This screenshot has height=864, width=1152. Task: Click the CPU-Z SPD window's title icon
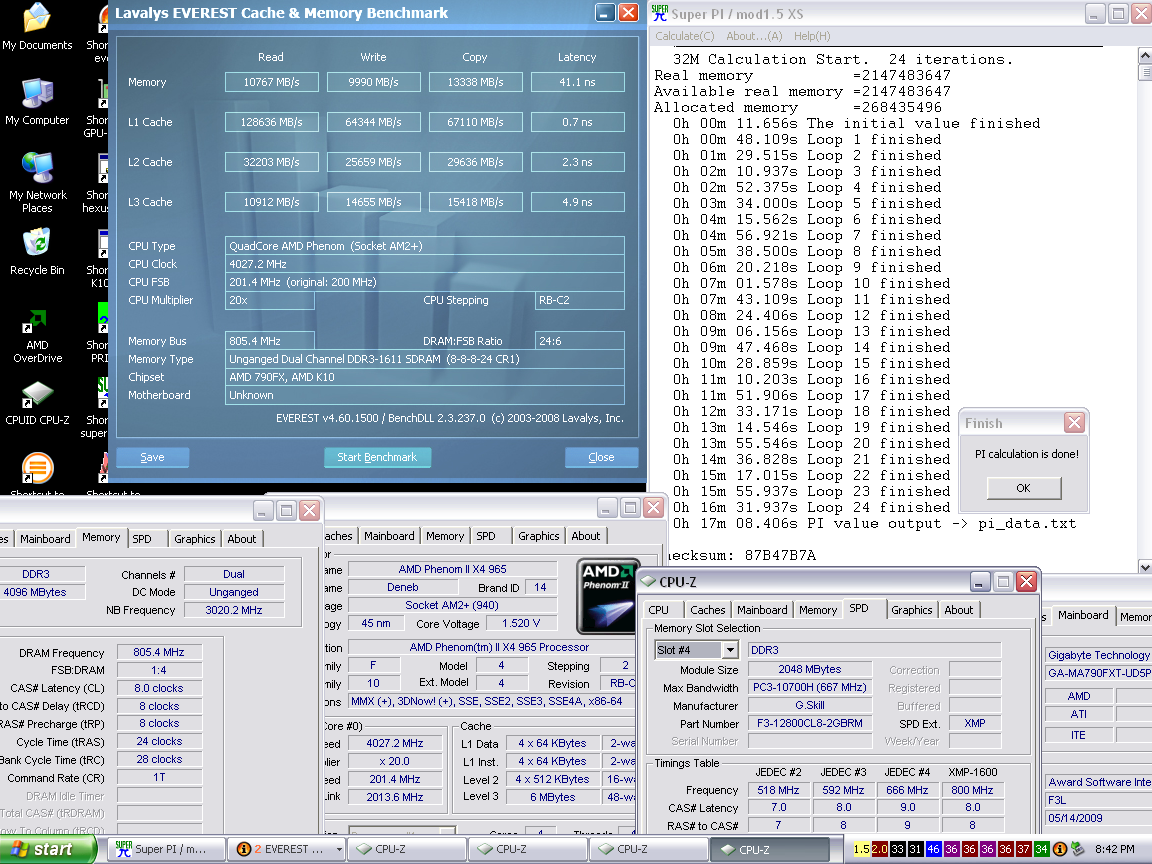(648, 581)
